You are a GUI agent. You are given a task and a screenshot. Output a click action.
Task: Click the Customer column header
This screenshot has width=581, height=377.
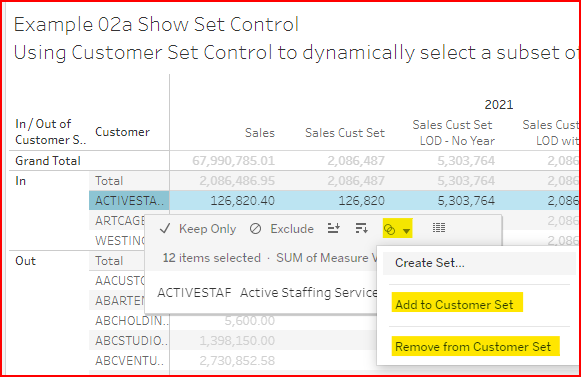point(122,132)
